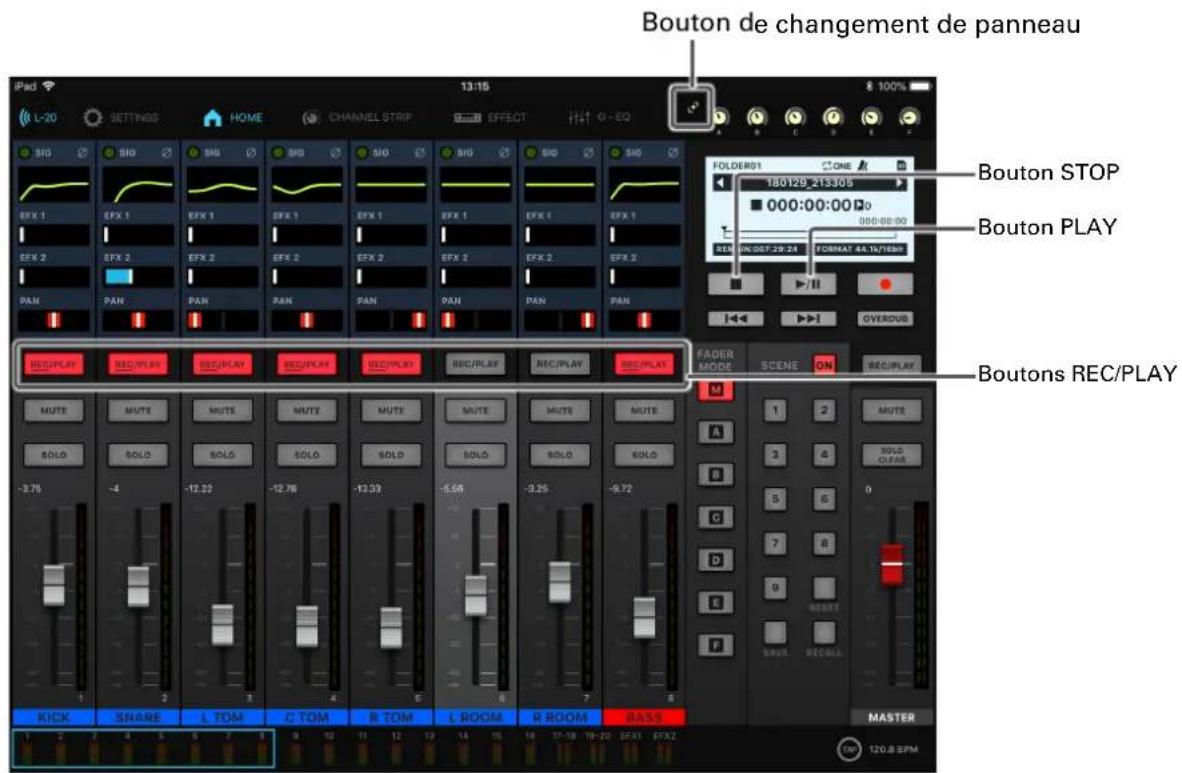Flip phase on the BASS channel
1182x773 pixels.
(x=672, y=152)
